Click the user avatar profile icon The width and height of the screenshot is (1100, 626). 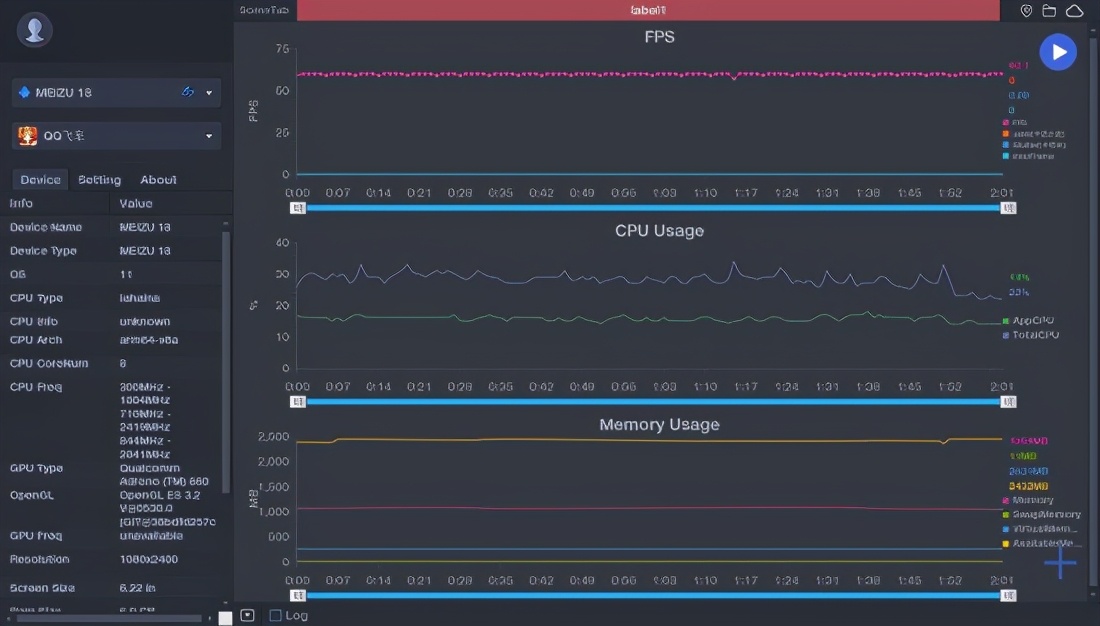click(35, 30)
